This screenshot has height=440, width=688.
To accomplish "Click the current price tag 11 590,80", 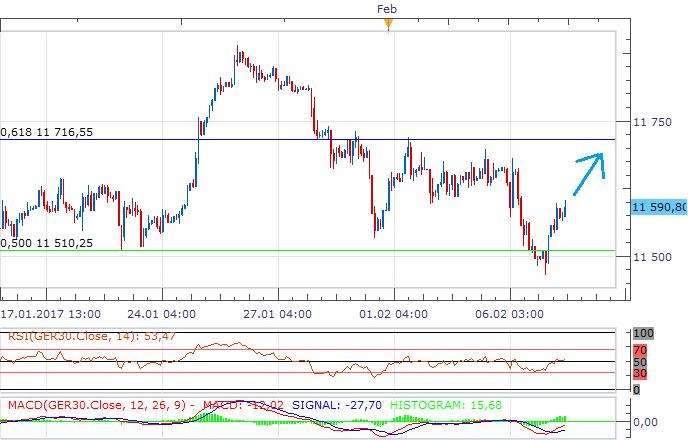I will pos(658,207).
